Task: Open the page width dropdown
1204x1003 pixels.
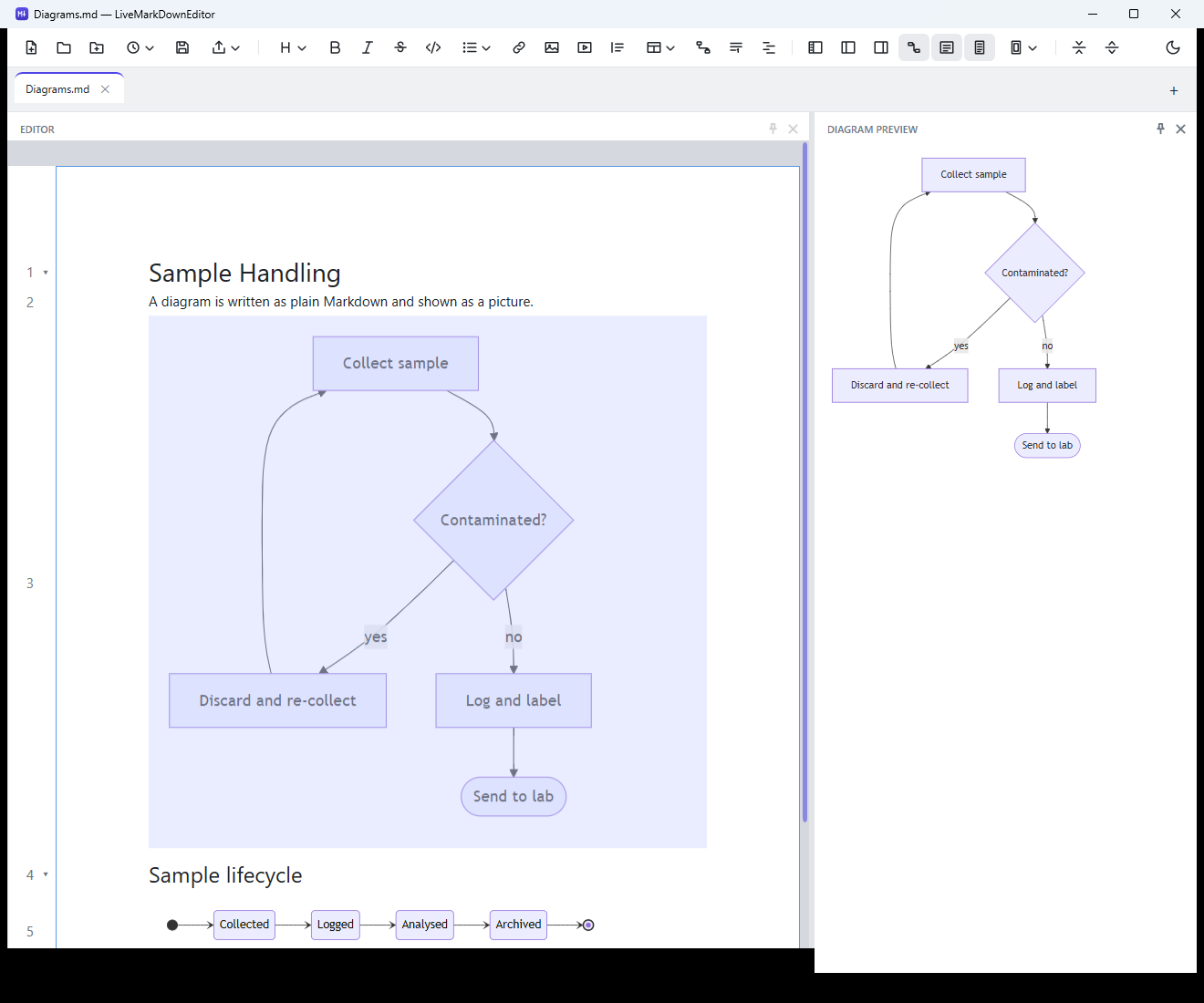Action: pyautogui.click(x=1023, y=47)
